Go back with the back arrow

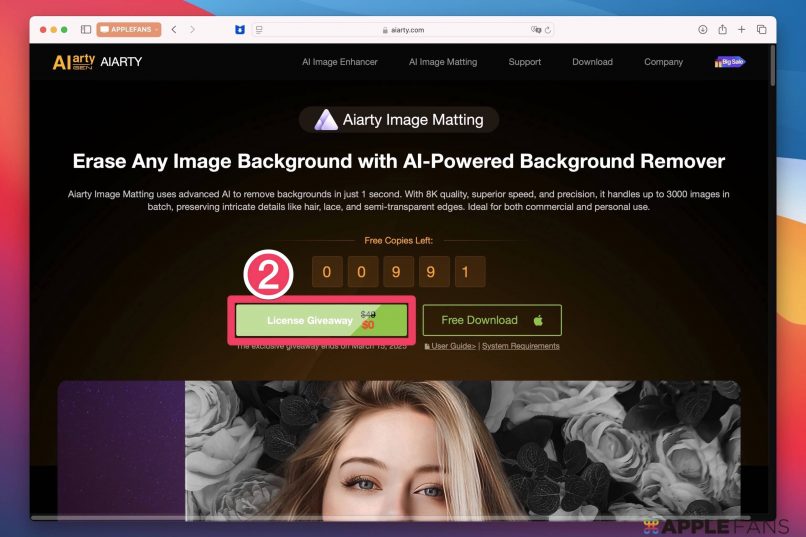174,30
